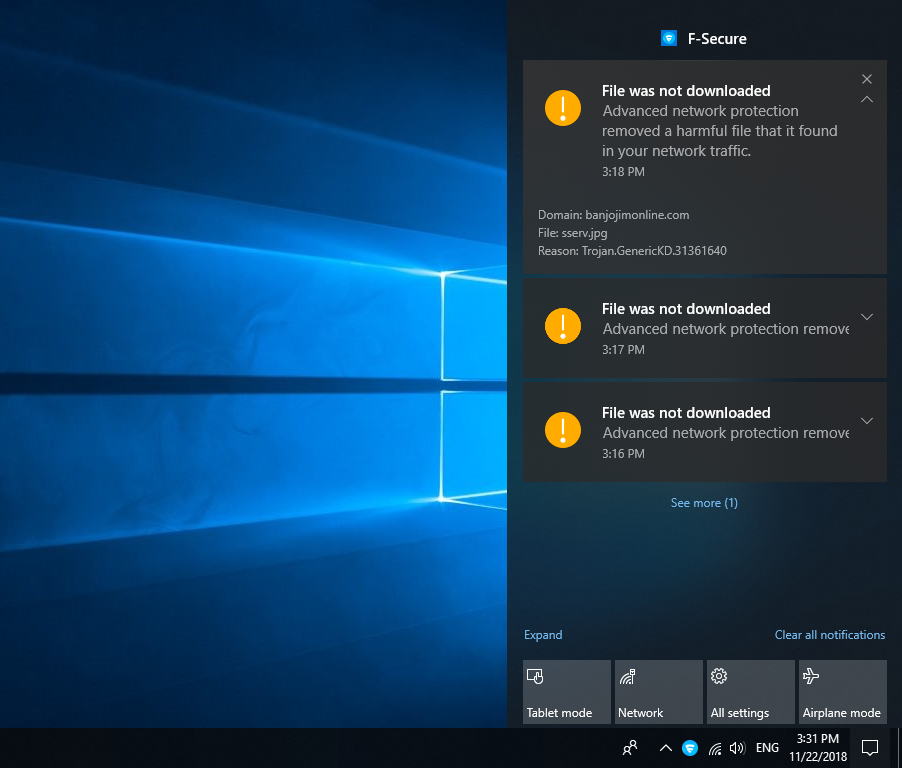Dismiss the 3:18 PM notification with X
This screenshot has width=902, height=768.
[x=867, y=79]
